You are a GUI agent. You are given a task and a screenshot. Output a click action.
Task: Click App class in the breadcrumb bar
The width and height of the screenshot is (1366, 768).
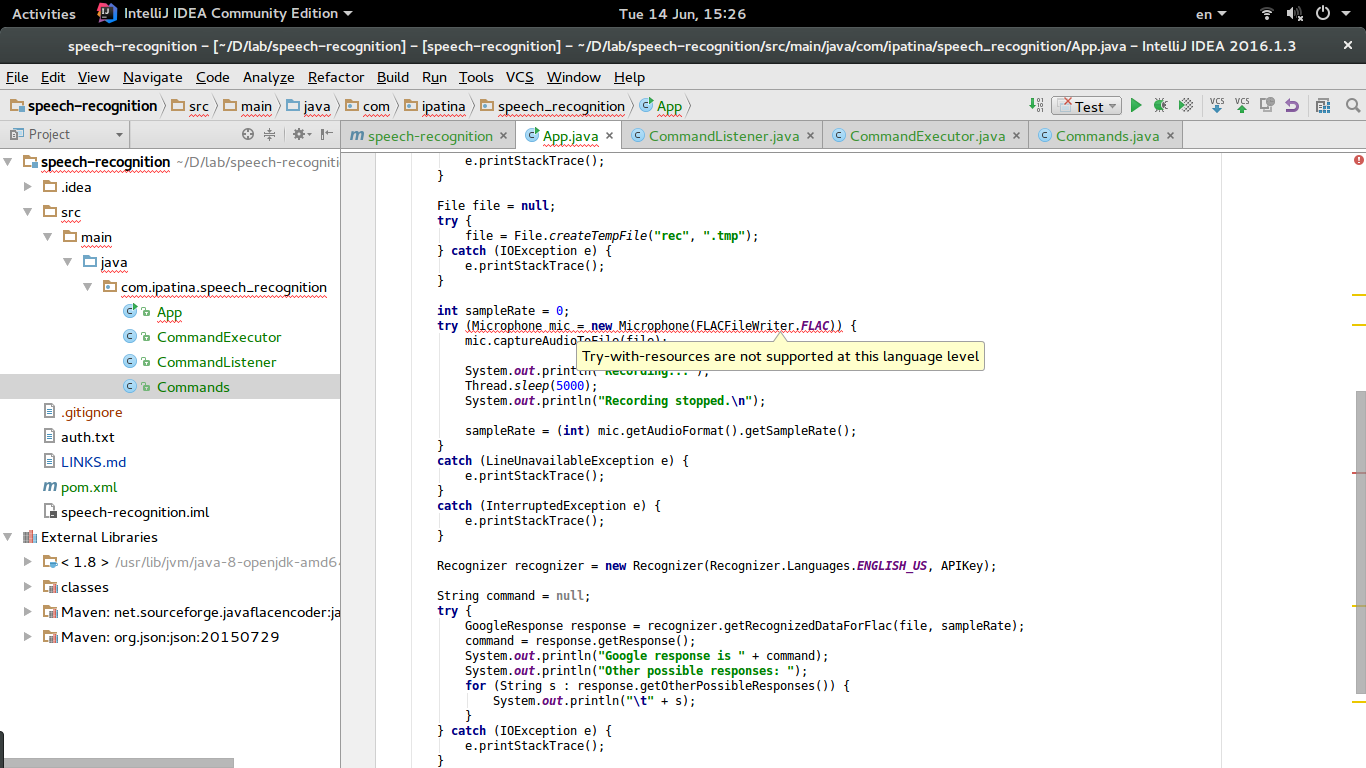(x=661, y=106)
